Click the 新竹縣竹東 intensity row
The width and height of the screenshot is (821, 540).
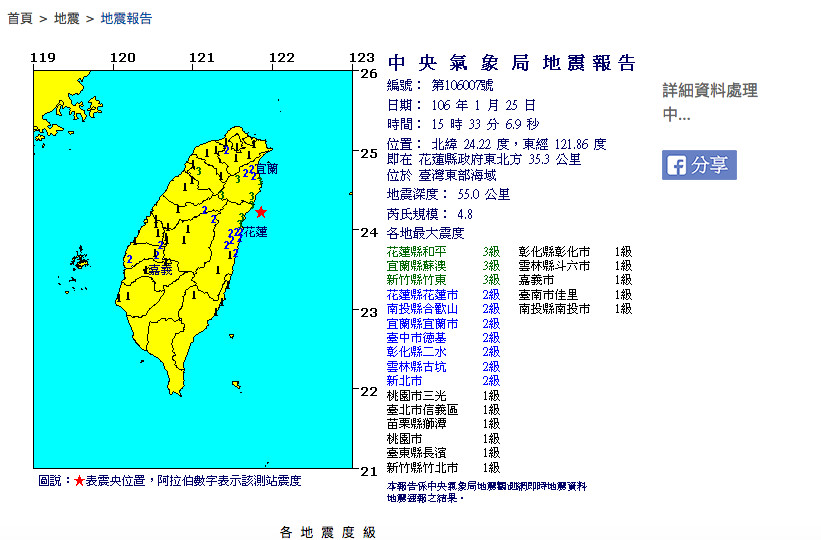pos(423,281)
